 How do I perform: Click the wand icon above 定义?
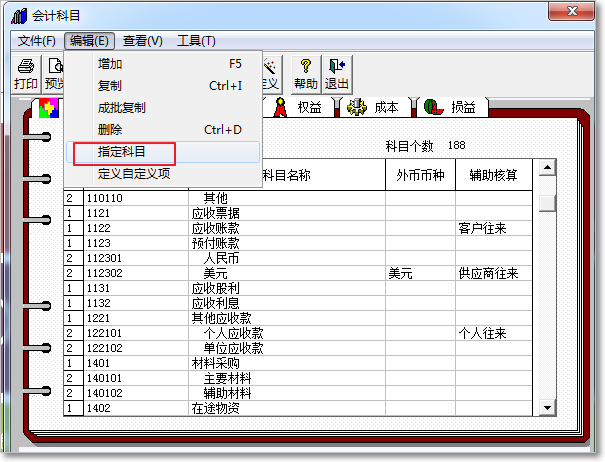coord(269,66)
